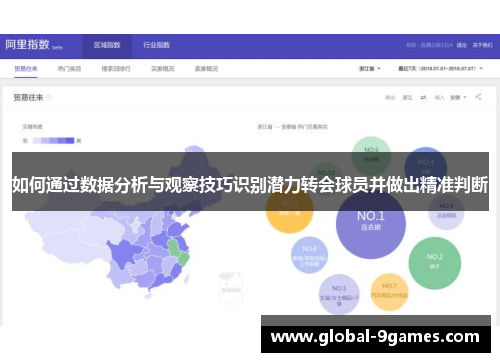Open the 最近7天 date range dropdown
The width and height of the screenshot is (500, 362).
440,69
